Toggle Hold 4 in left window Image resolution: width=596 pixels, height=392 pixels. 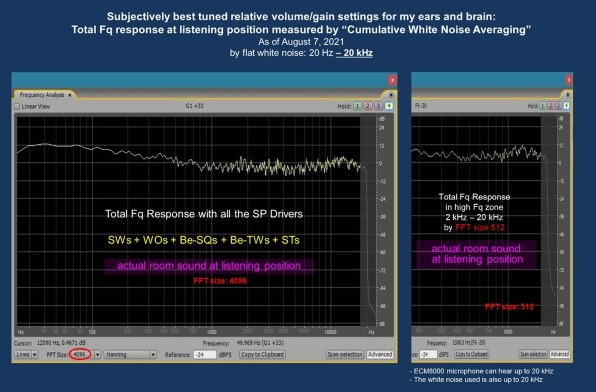click(x=389, y=106)
